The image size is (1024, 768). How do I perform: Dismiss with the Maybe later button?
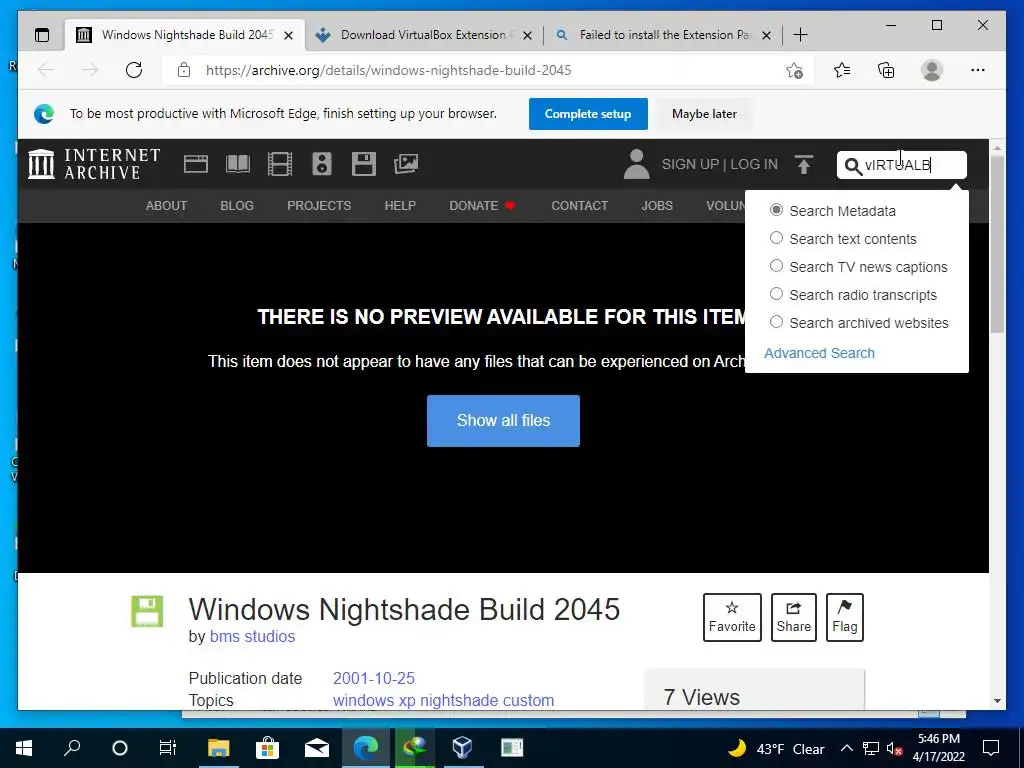coord(704,114)
